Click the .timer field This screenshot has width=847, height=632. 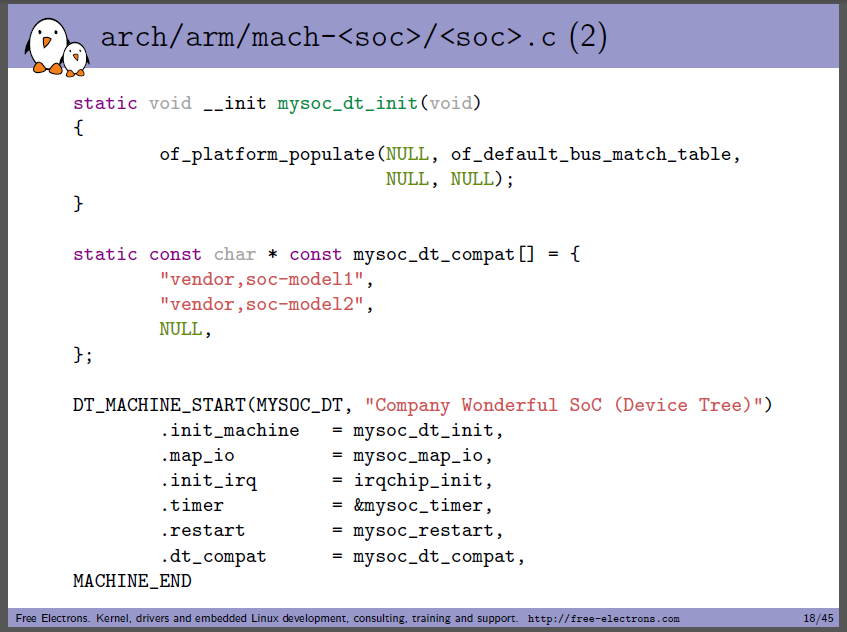point(192,506)
